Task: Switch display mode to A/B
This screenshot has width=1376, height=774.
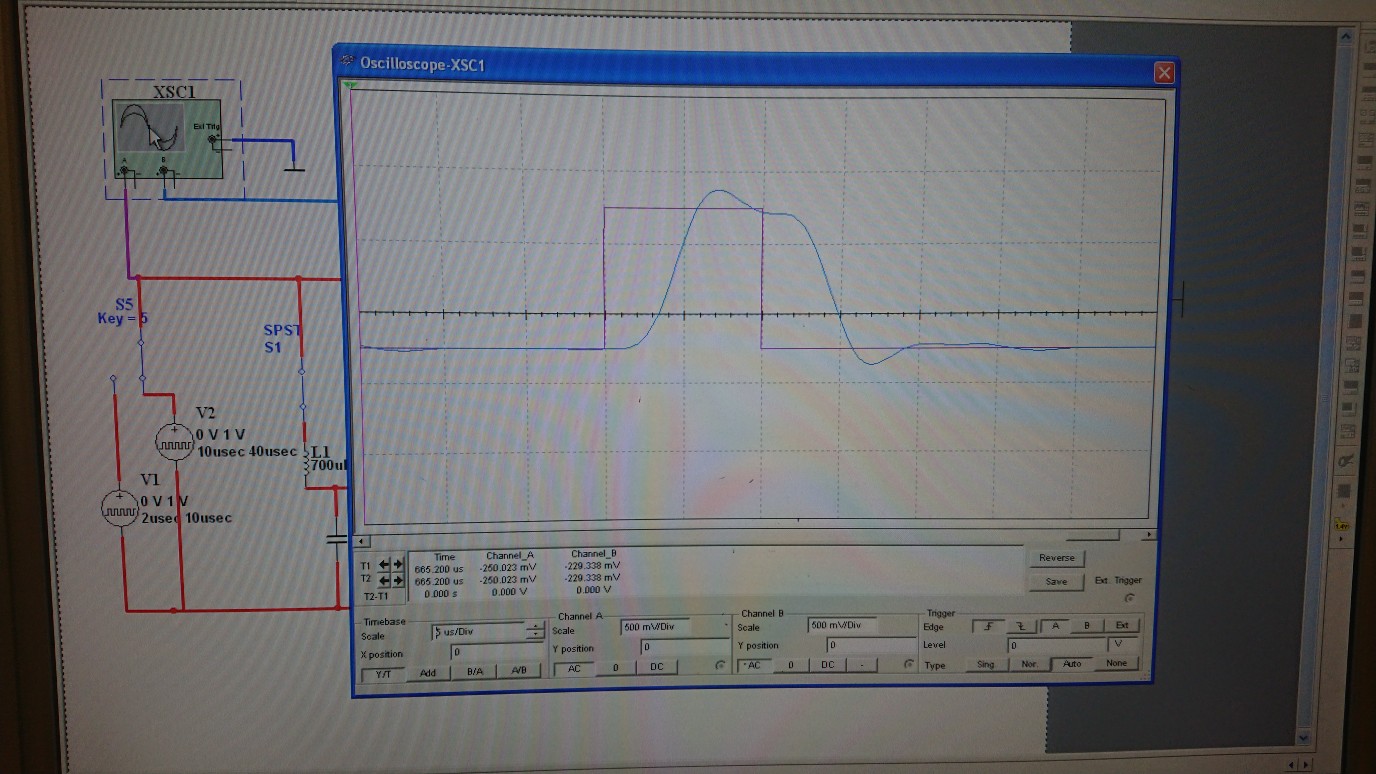Action: coord(519,671)
